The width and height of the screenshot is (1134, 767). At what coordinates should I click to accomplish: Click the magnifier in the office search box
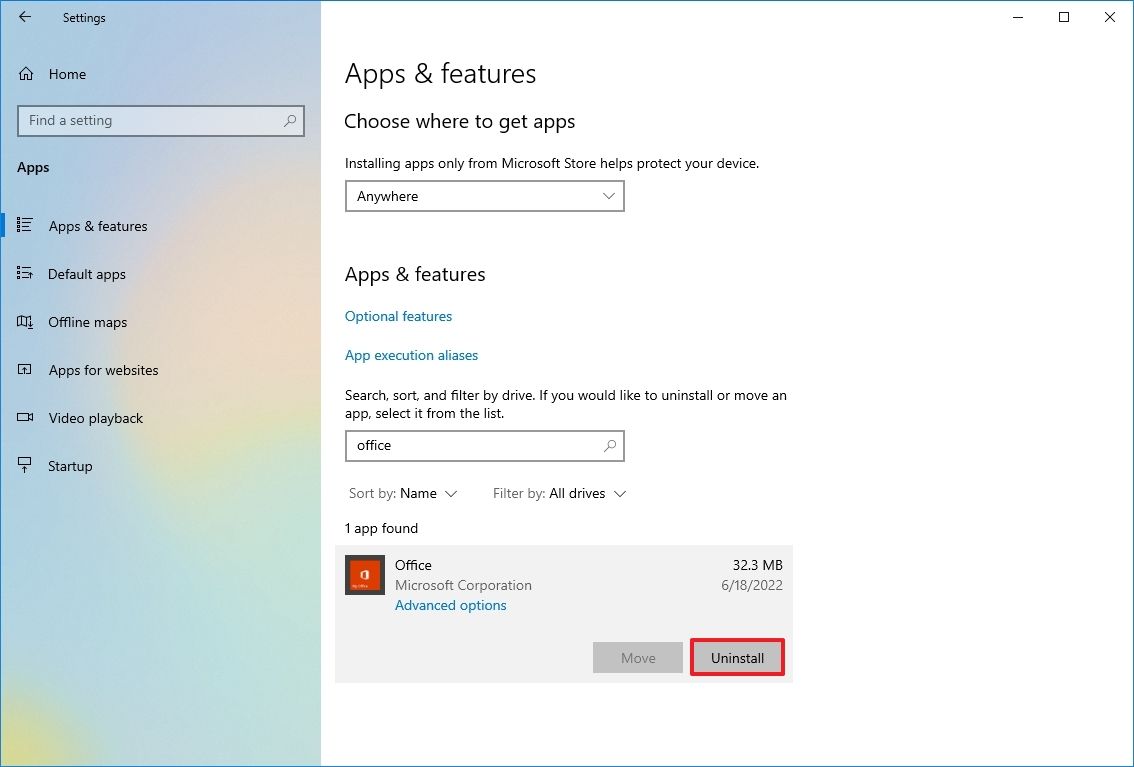[x=610, y=446]
